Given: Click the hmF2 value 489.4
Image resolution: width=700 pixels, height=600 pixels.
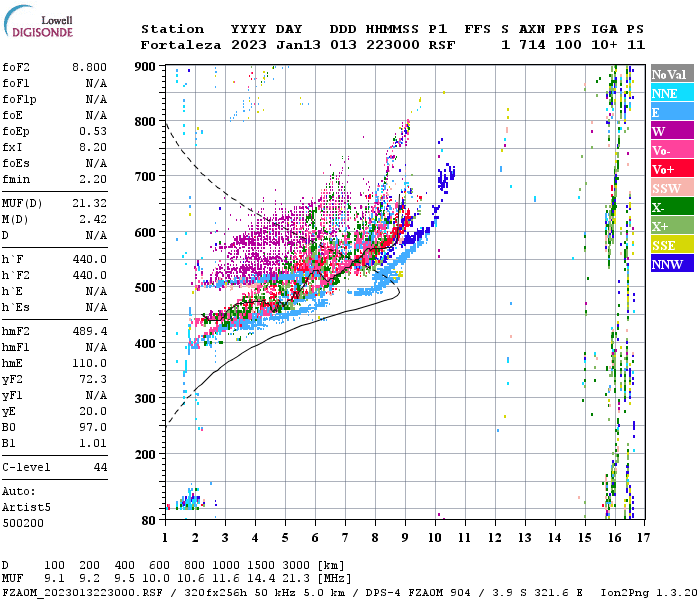Looking at the screenshot, I should pyautogui.click(x=89, y=331).
